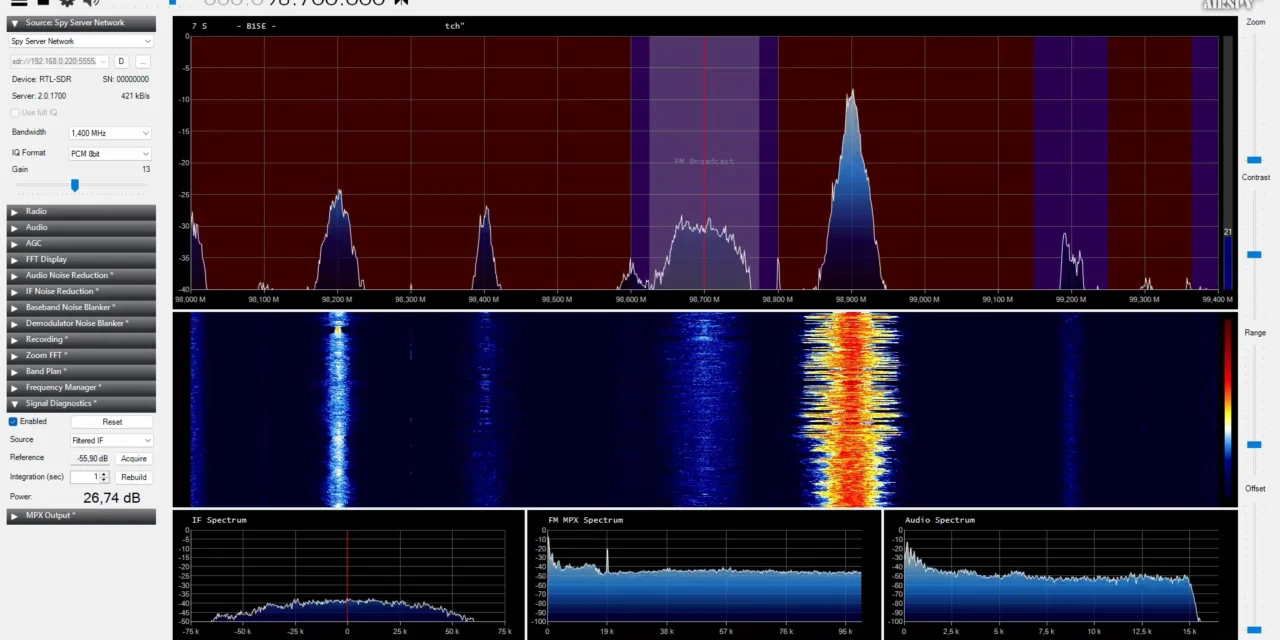Click the Reset button in Signal Diagnostics
Screen dimensions: 1280x640
(x=112, y=422)
